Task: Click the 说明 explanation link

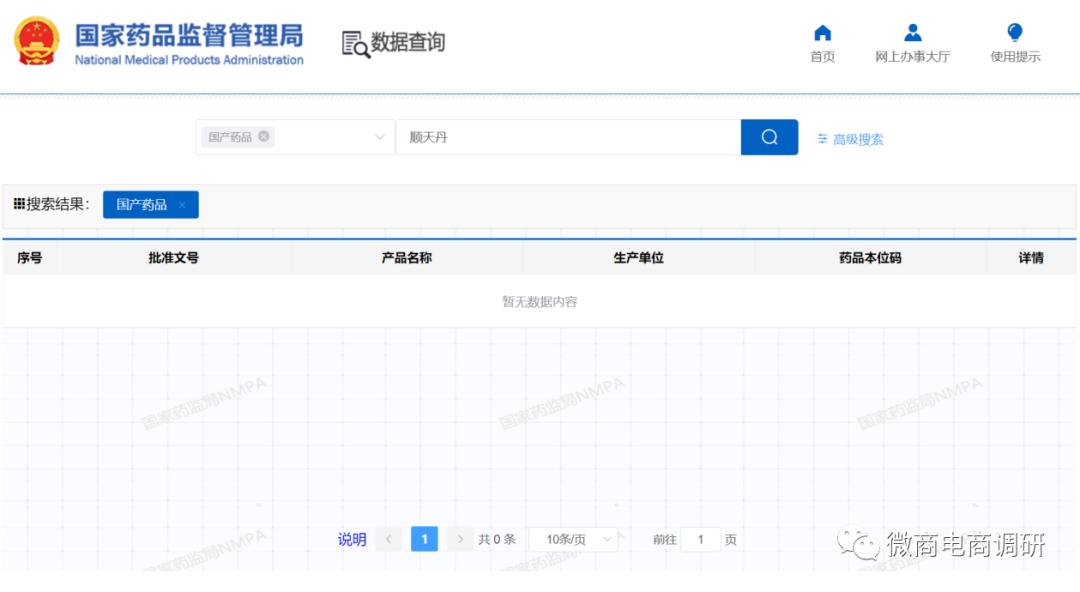Action: [351, 539]
